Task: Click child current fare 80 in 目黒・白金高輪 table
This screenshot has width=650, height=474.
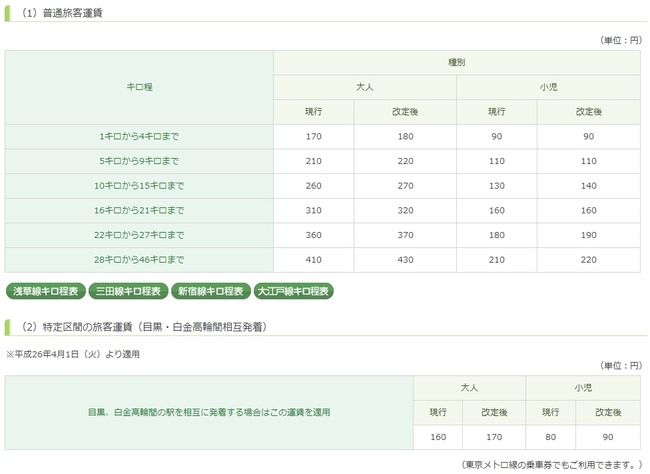Action: [x=551, y=437]
